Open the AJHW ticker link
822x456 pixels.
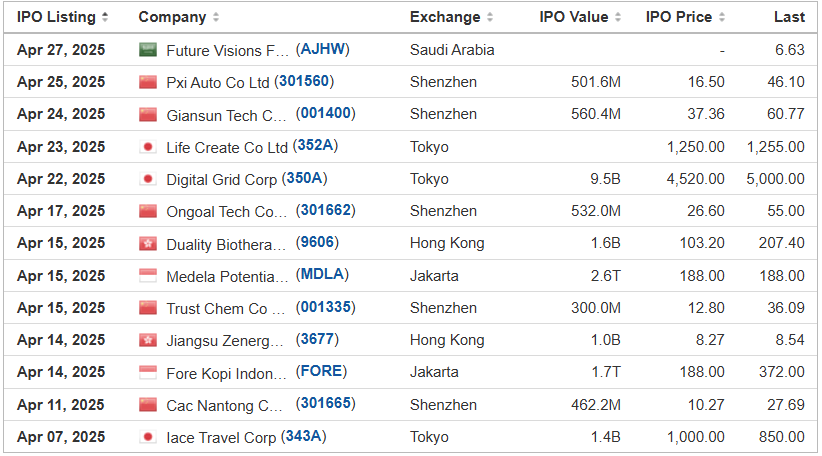pyautogui.click(x=322, y=49)
